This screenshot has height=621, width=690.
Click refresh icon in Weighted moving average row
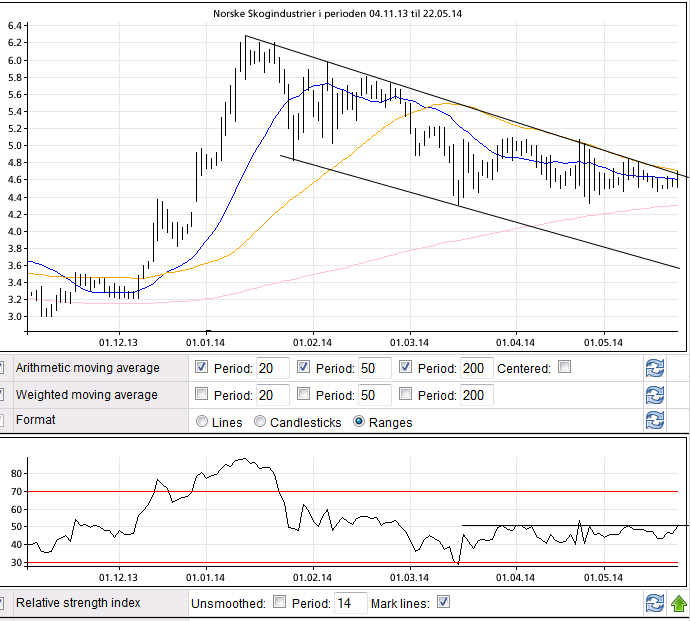pos(655,395)
